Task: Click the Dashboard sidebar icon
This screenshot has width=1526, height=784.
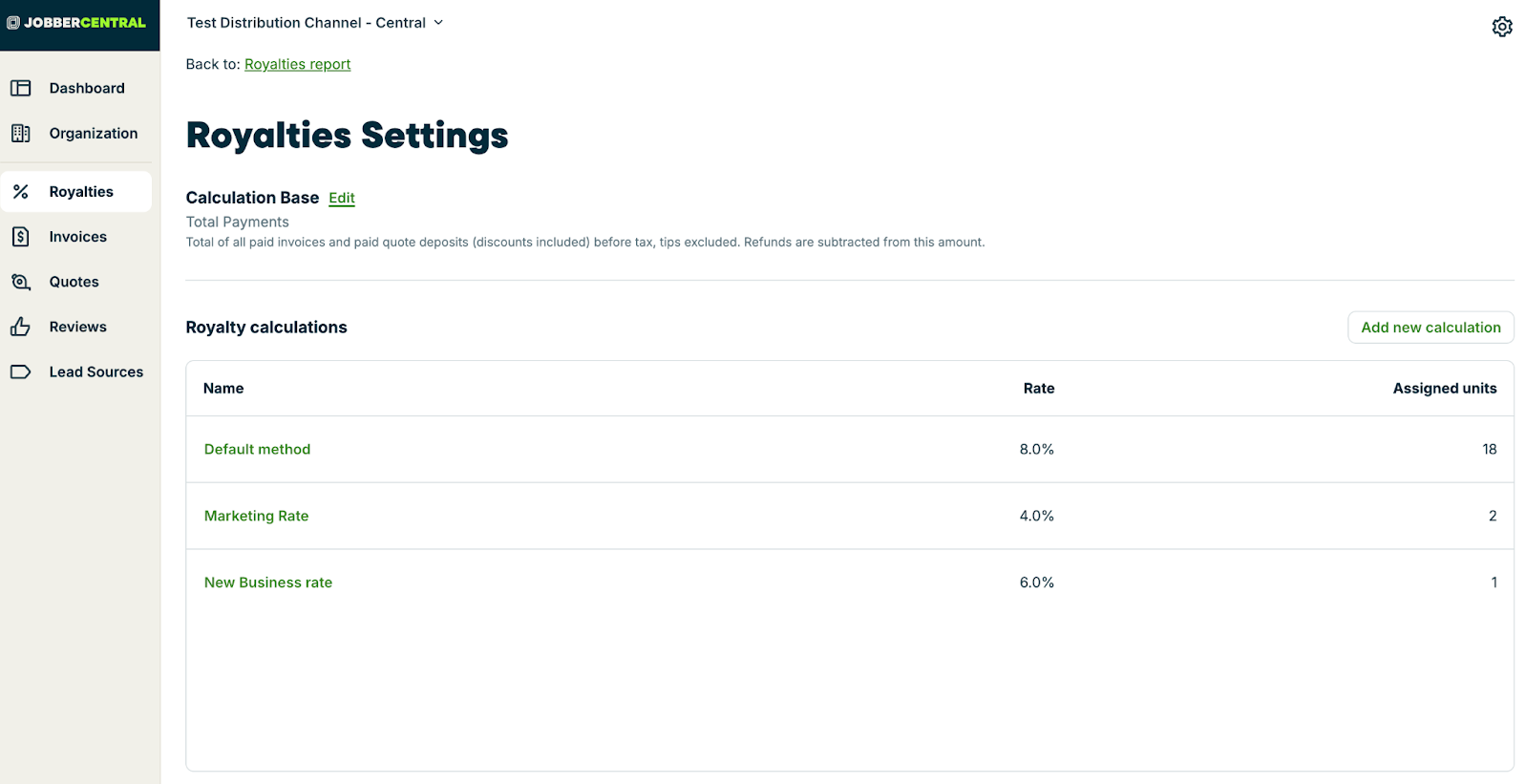Action: (21, 88)
